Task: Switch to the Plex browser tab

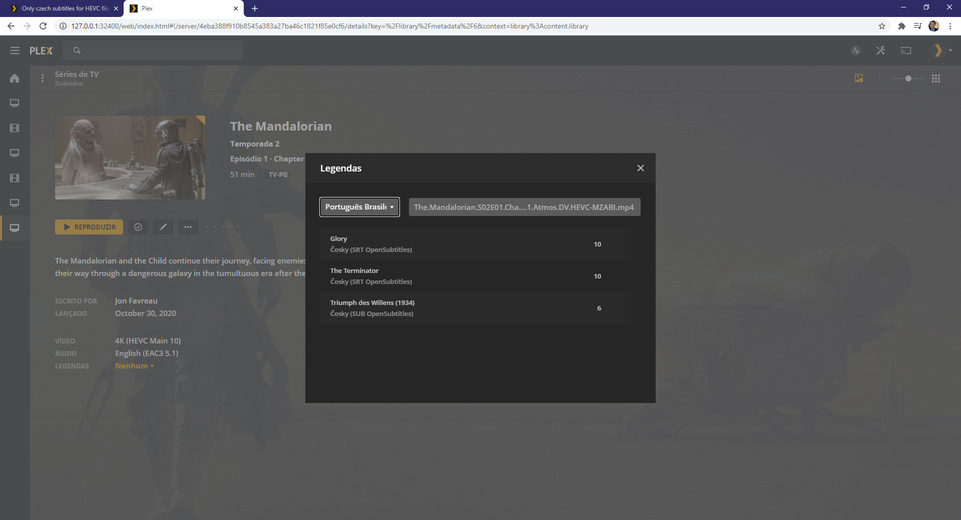Action: (x=183, y=9)
